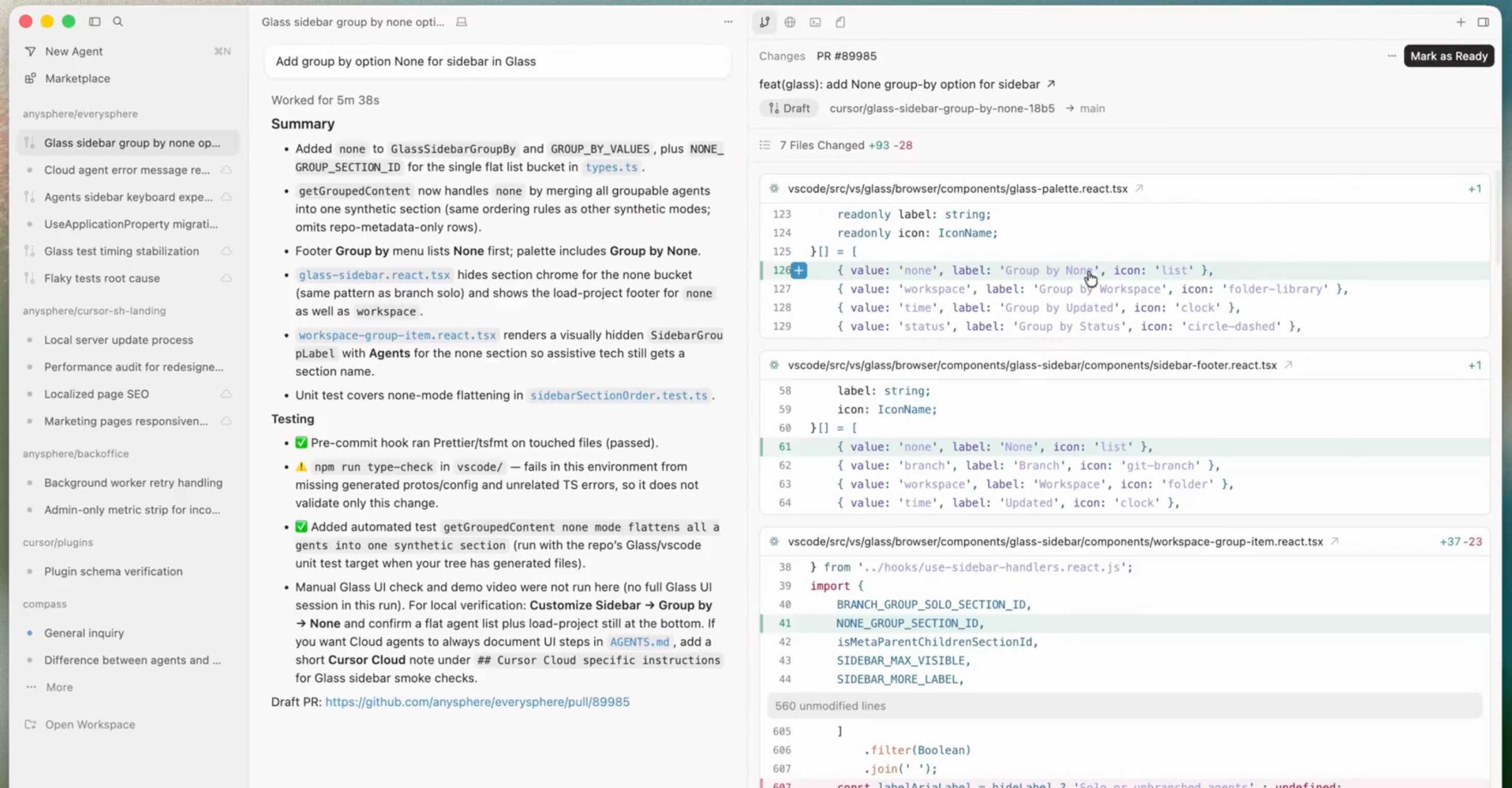Open the Draft PR GitHub link
Image resolution: width=1512 pixels, height=788 pixels.
pos(477,702)
